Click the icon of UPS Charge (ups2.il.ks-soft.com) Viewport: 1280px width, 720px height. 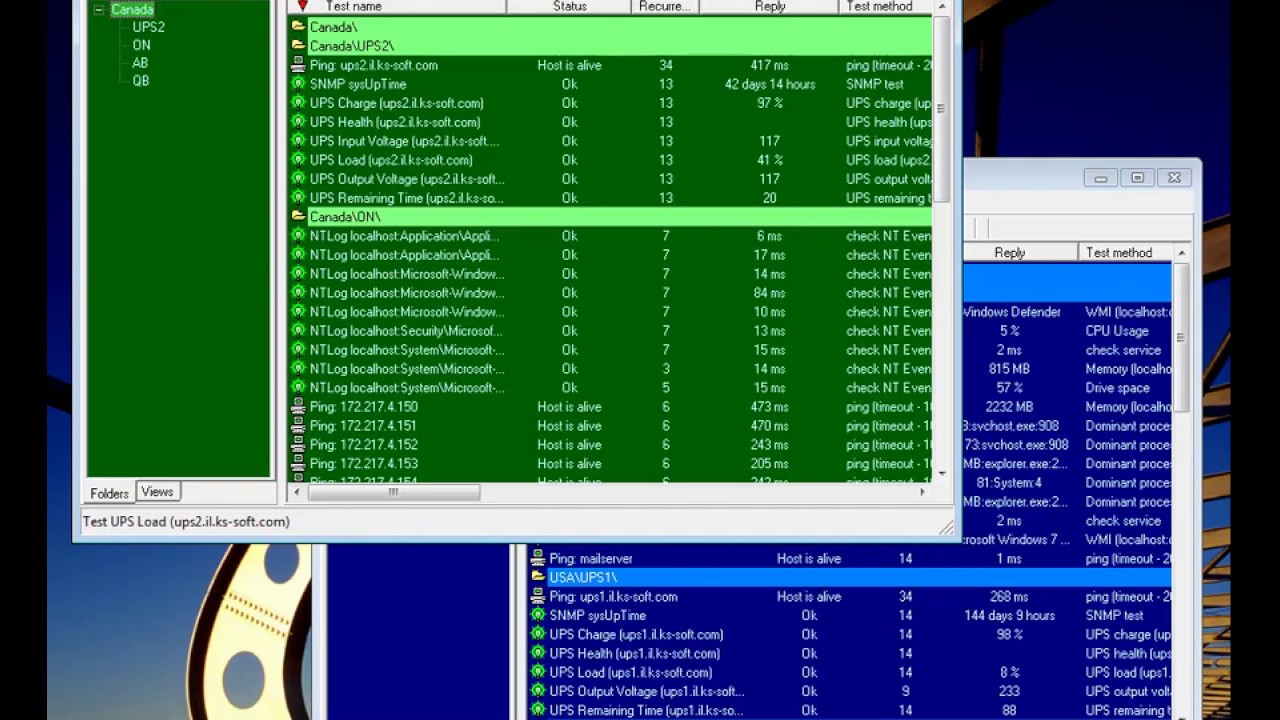click(x=298, y=103)
